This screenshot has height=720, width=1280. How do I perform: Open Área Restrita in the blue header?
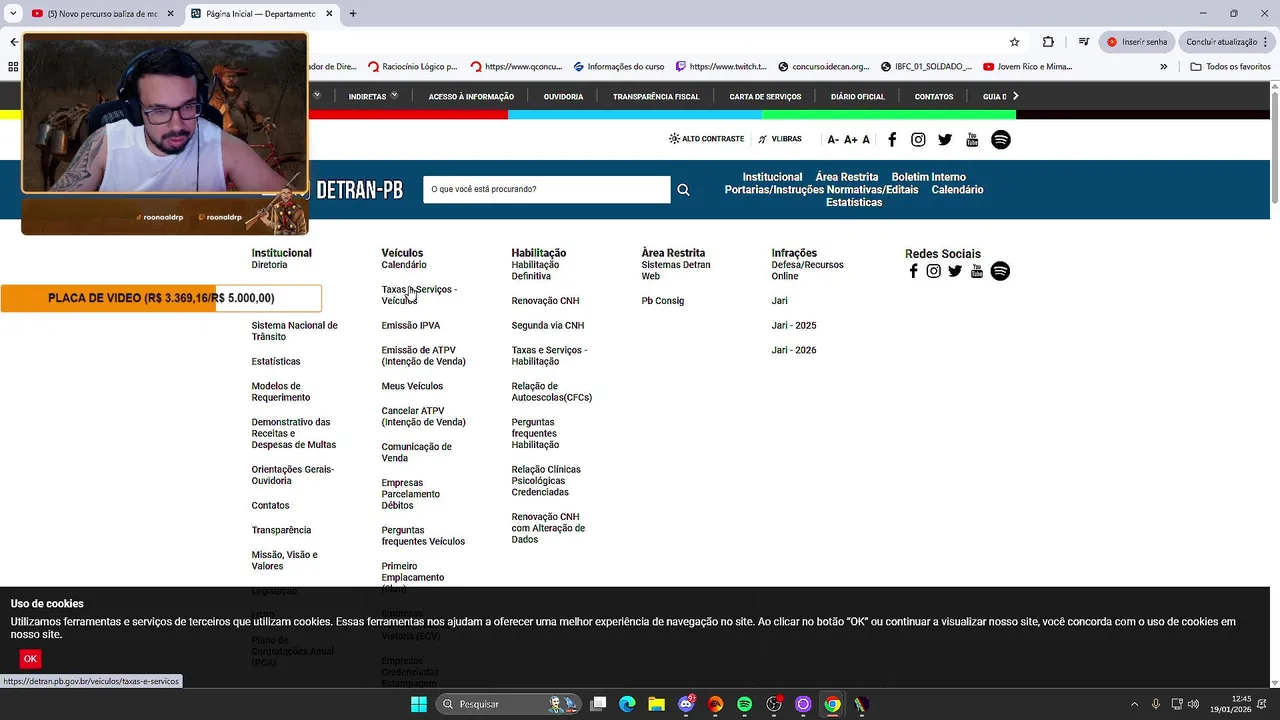(847, 177)
